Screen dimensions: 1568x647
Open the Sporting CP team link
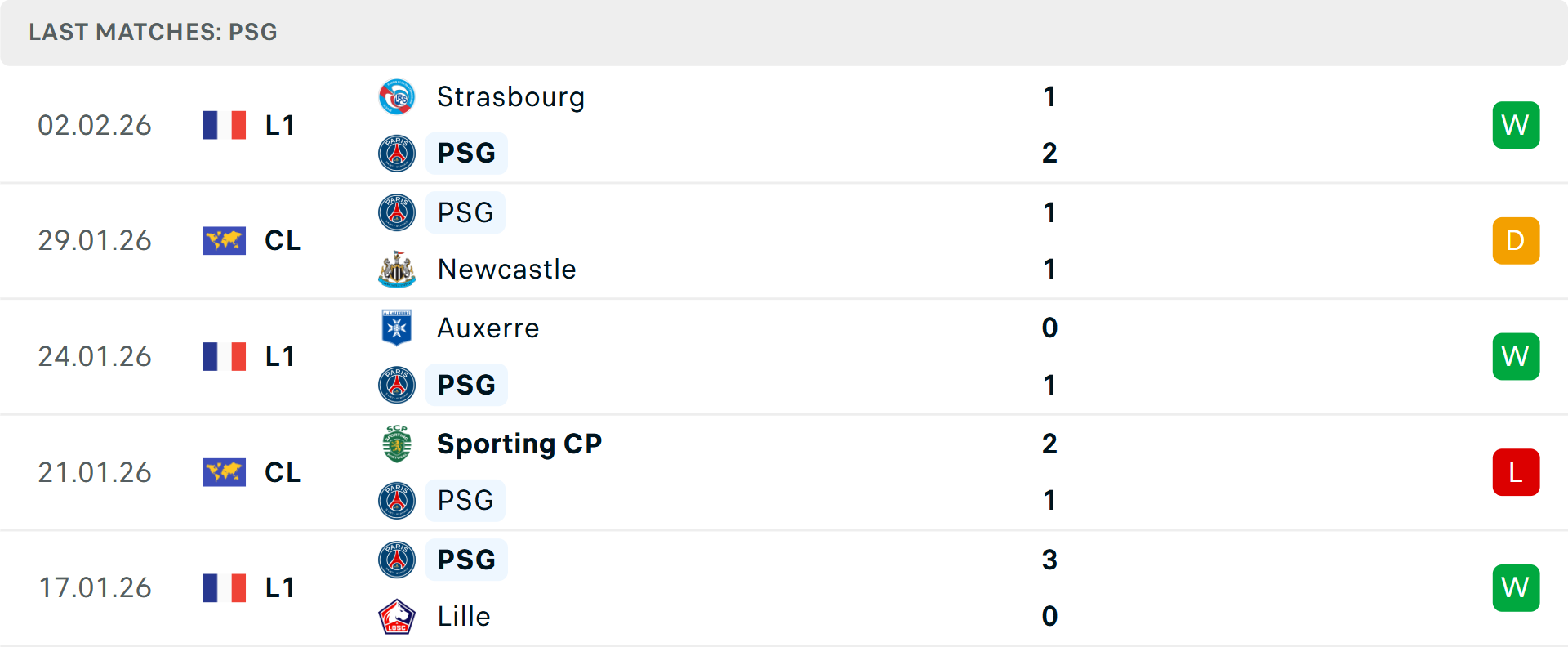(x=519, y=444)
